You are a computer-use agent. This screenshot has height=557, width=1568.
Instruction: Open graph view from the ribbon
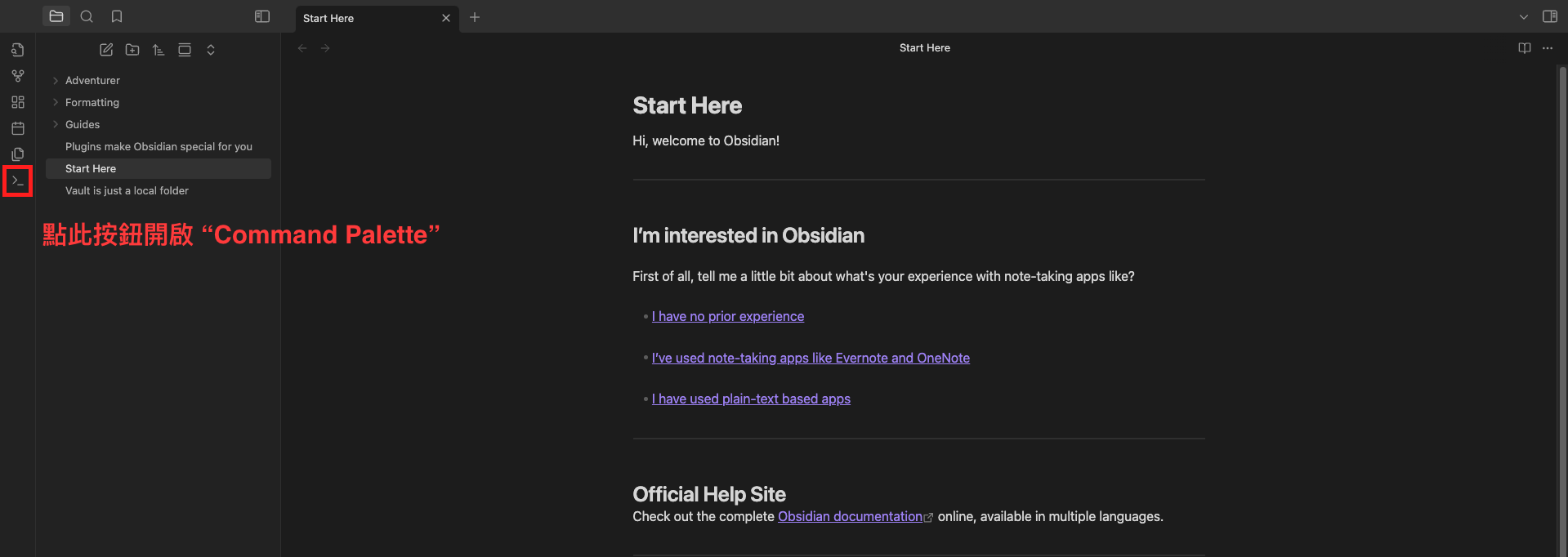18,76
